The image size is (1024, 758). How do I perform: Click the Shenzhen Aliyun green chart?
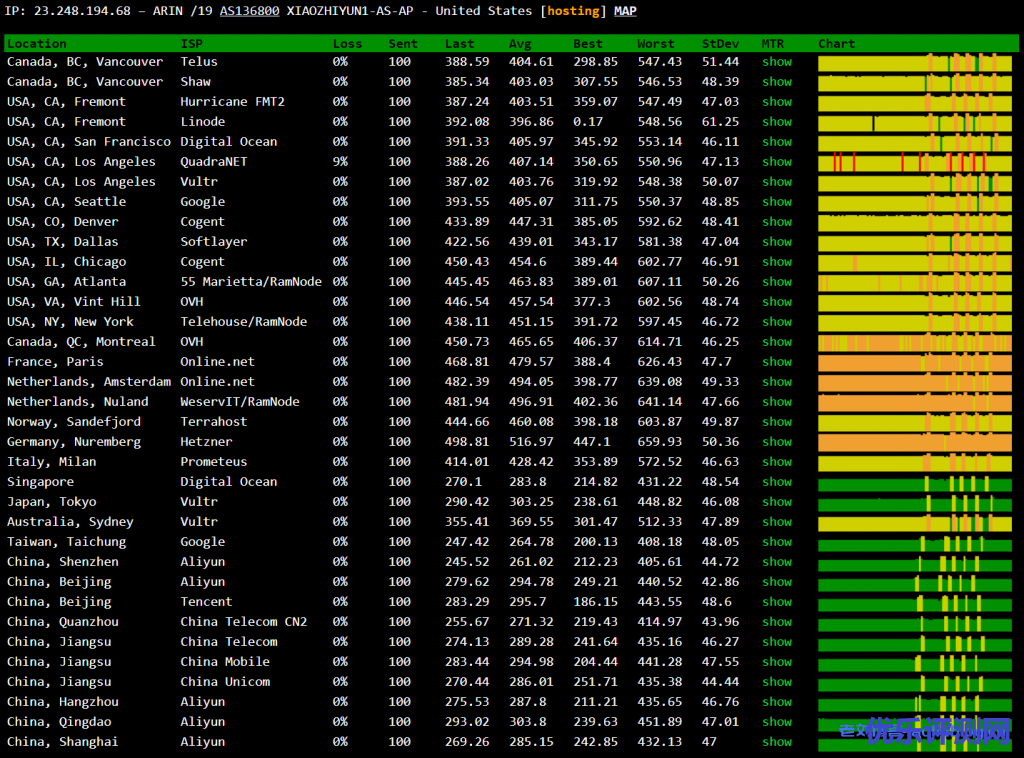(914, 562)
